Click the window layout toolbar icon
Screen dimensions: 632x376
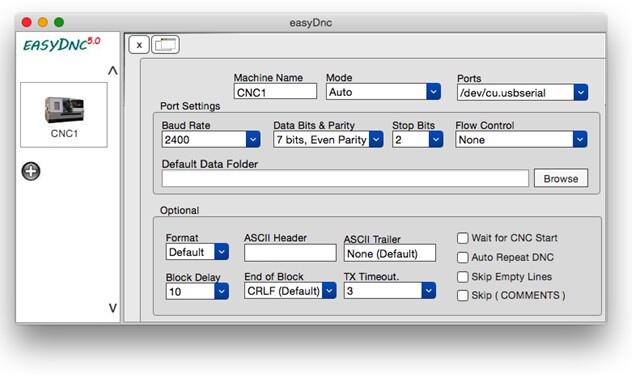pyautogui.click(x=166, y=44)
